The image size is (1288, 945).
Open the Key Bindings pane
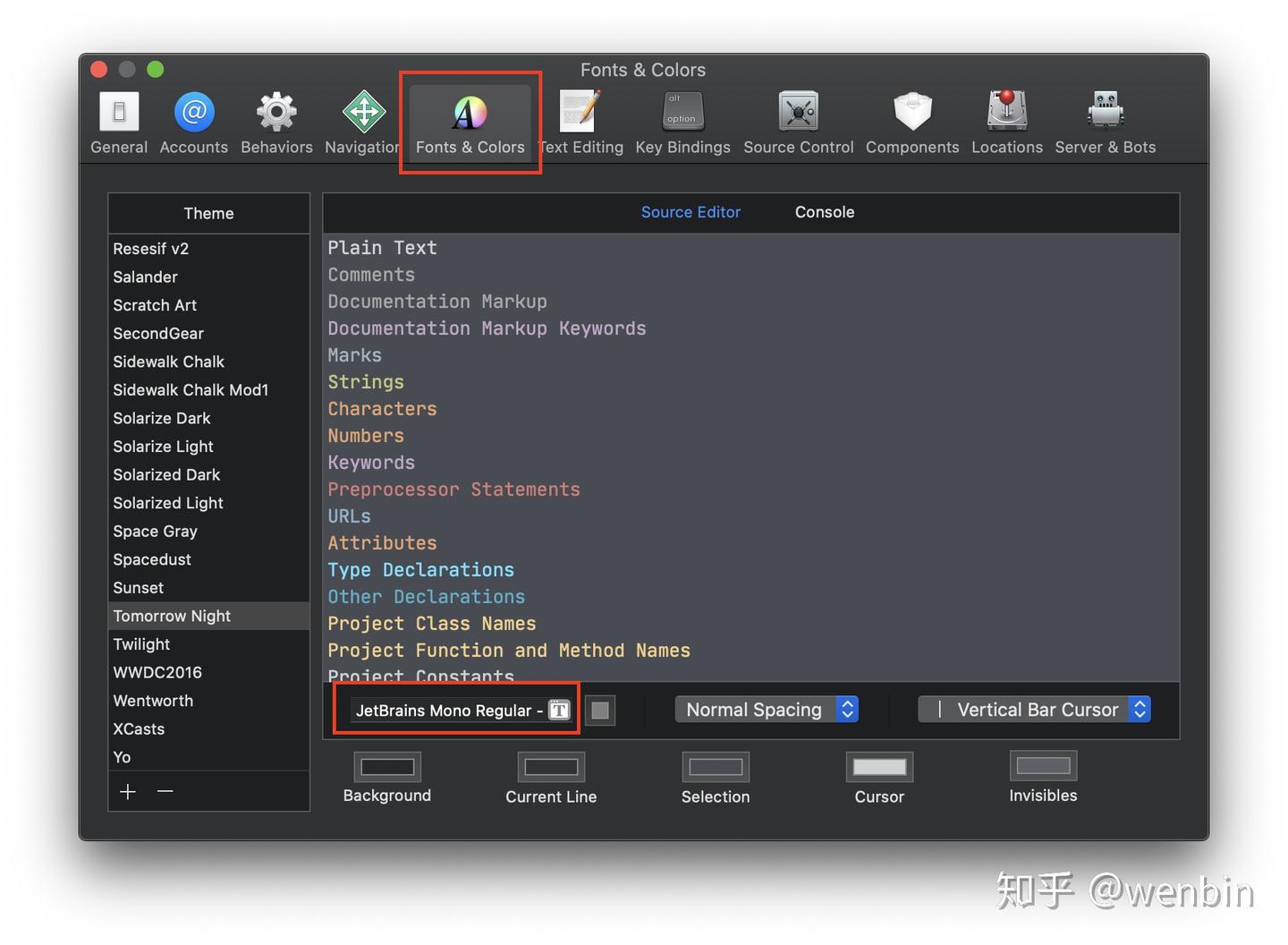coord(682,123)
